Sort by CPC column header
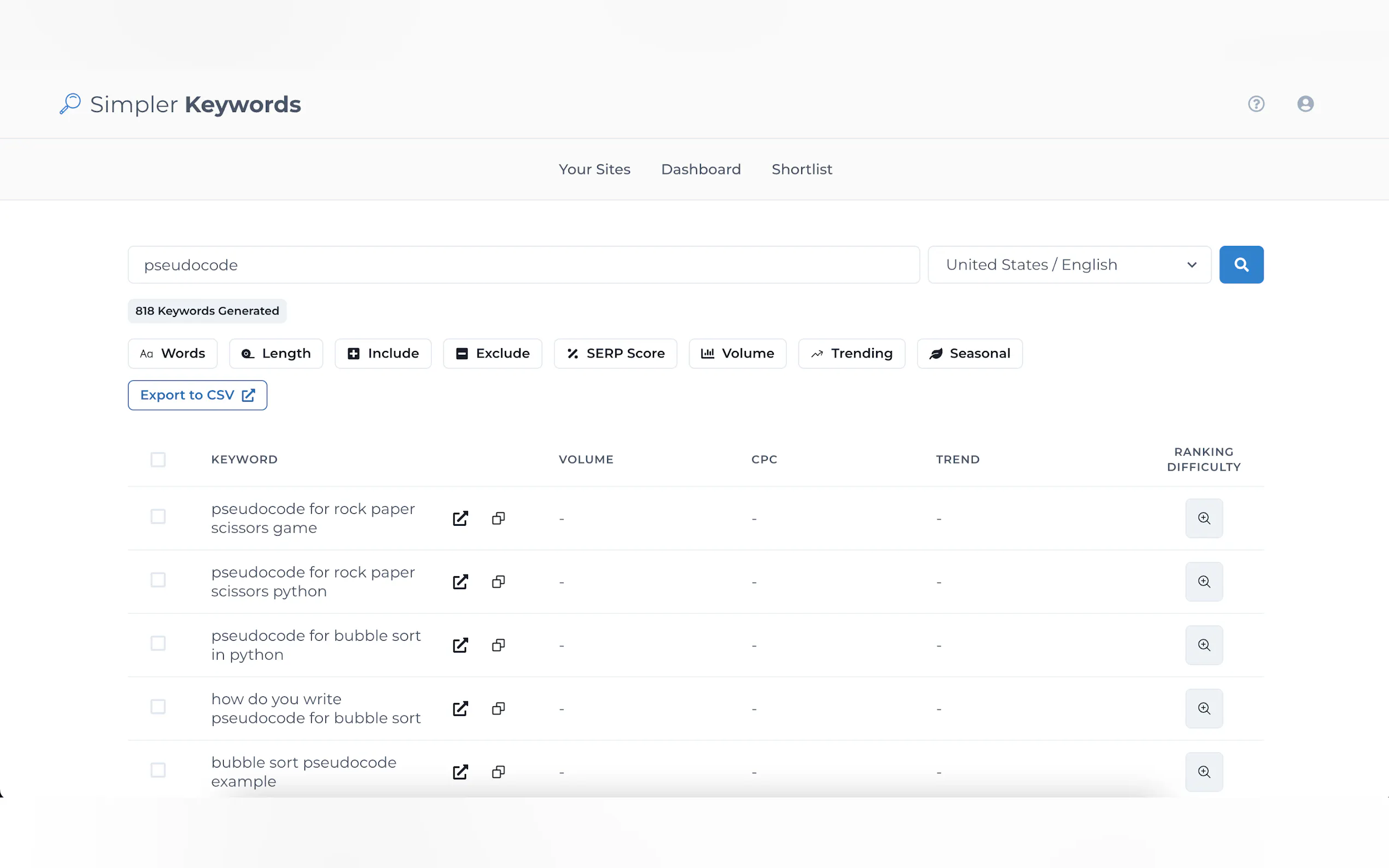This screenshot has width=1389, height=868. pos(764,459)
